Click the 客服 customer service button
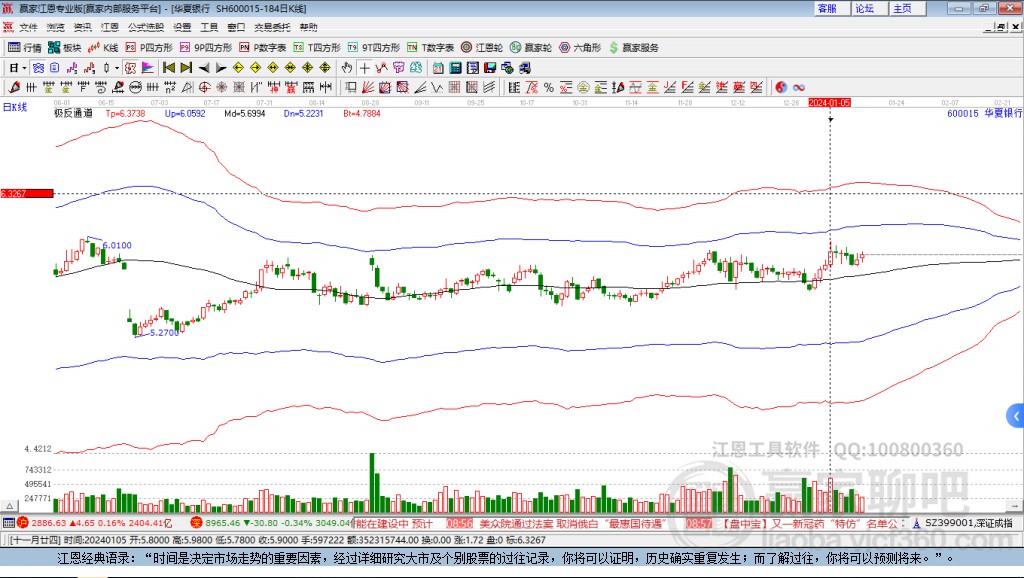This screenshot has height=578, width=1024. click(827, 8)
